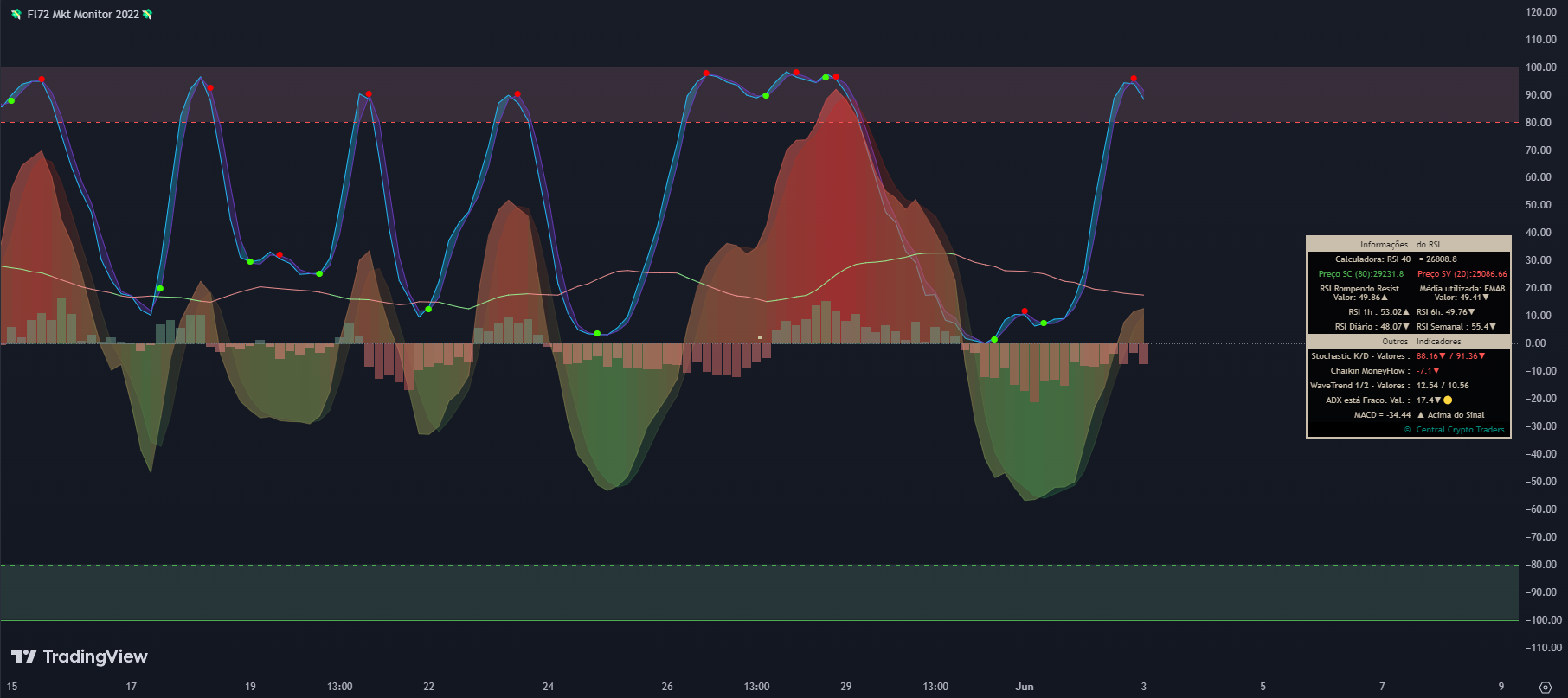Click the 0.00 level on price scale
The image size is (1568, 698).
click(1535, 343)
